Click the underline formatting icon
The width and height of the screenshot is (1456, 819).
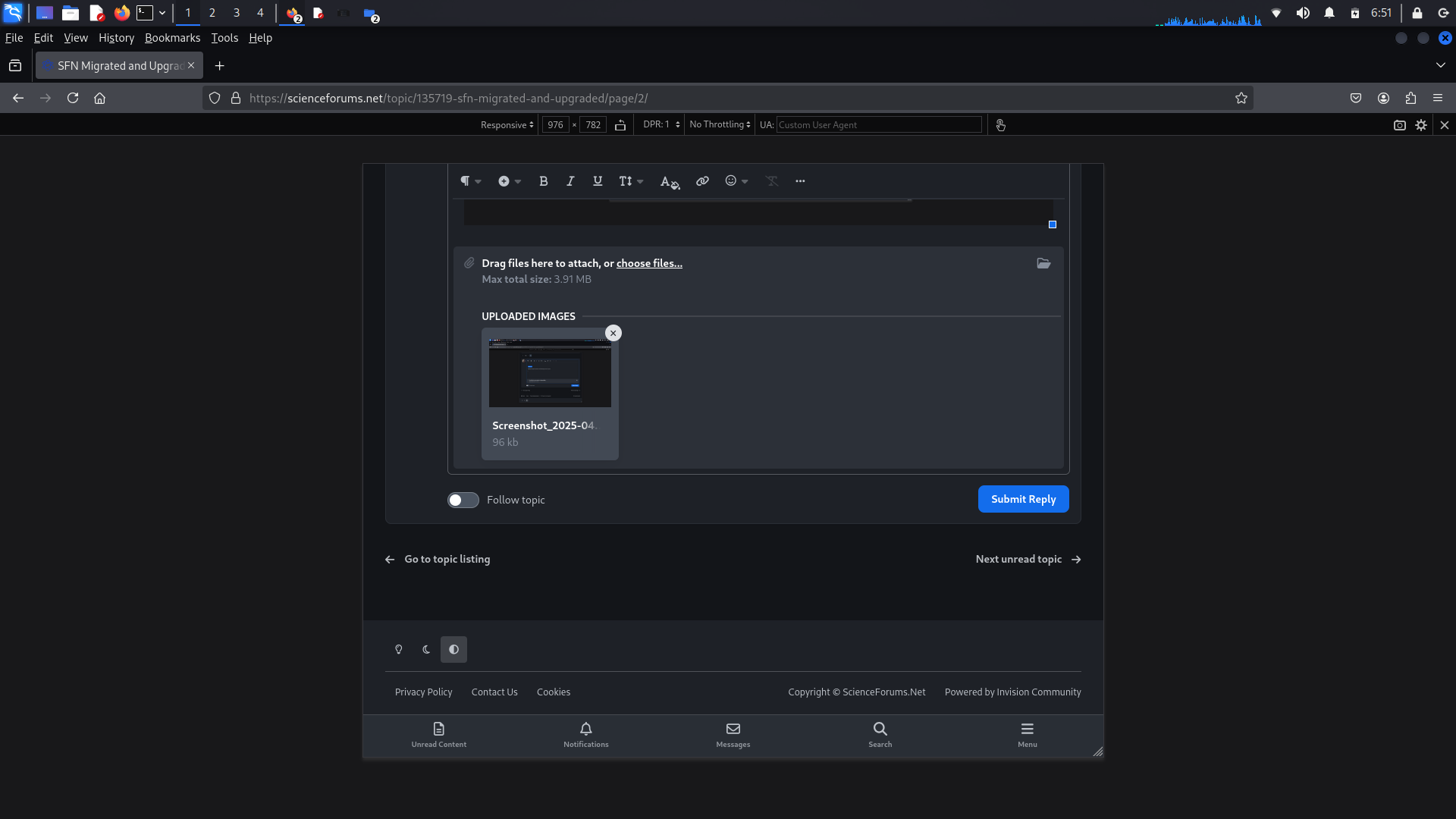(598, 181)
